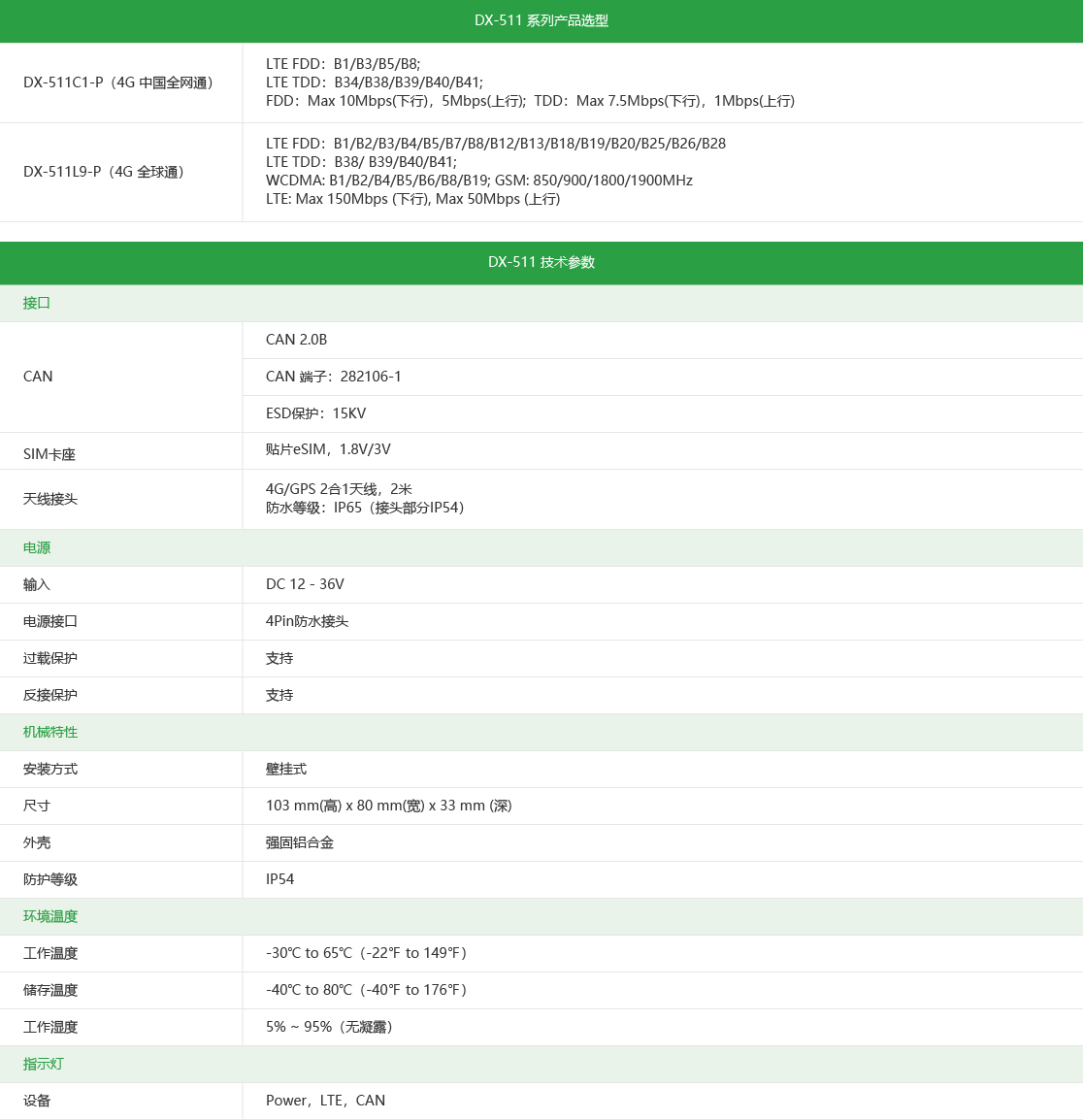
Task: Select the LTE TDD: B38/ B39/B40/B41 line
Action: (x=361, y=161)
